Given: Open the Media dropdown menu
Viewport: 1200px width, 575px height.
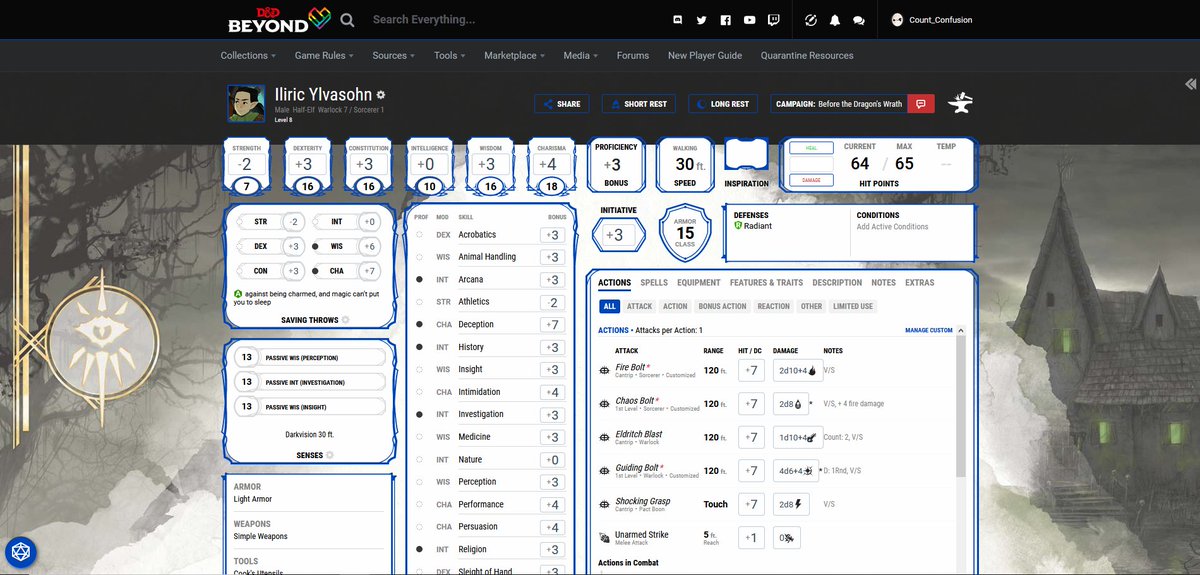Looking at the screenshot, I should point(580,56).
